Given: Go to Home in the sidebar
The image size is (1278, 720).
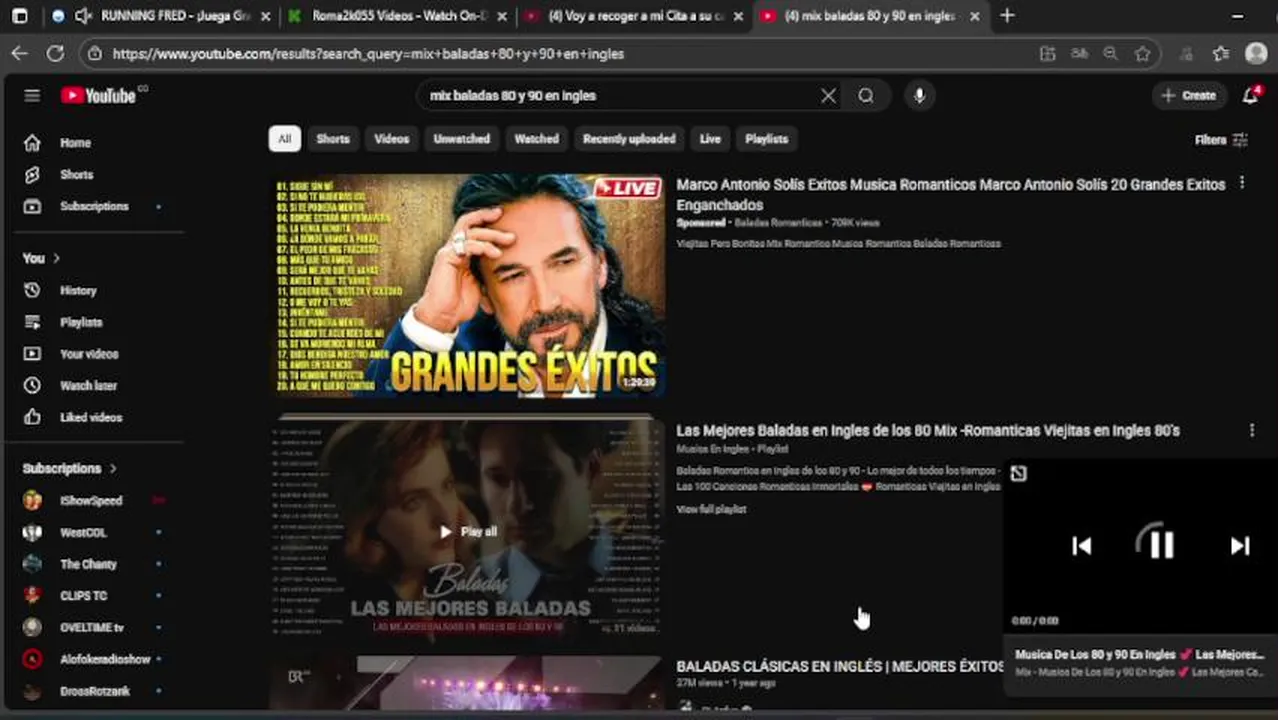Looking at the screenshot, I should point(75,143).
